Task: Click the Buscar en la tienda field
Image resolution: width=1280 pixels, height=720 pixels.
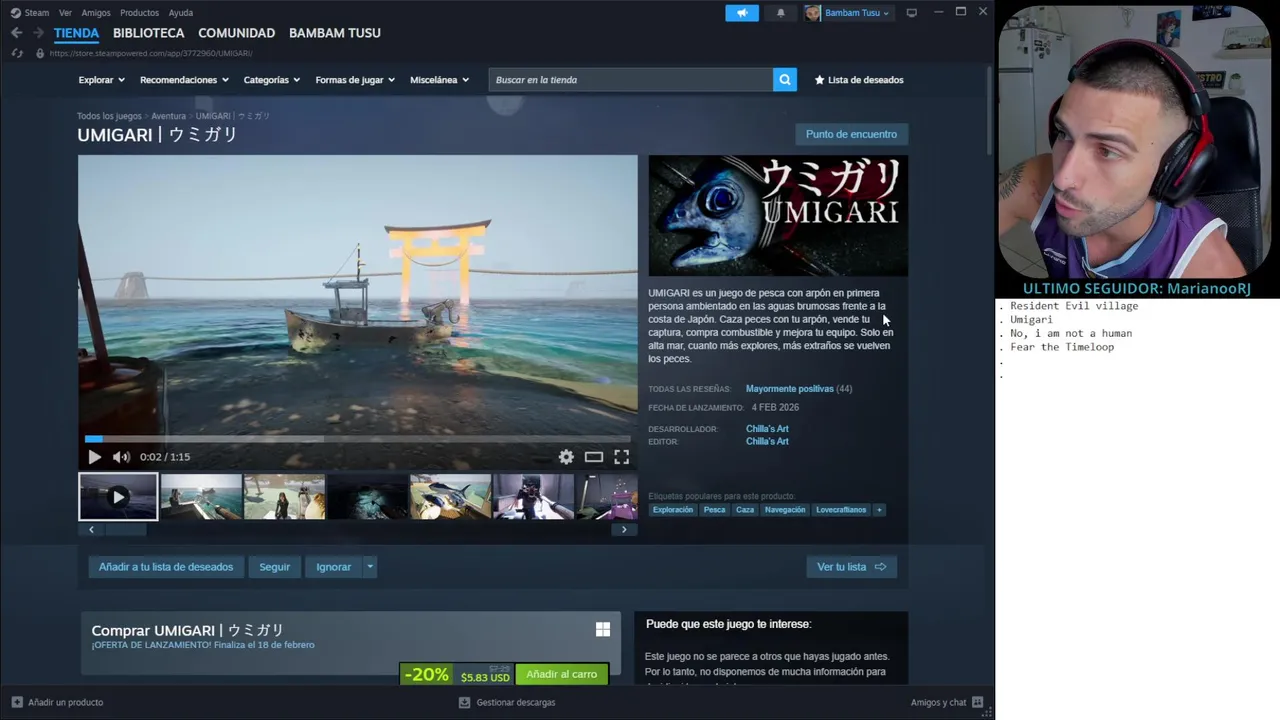Action: point(631,80)
